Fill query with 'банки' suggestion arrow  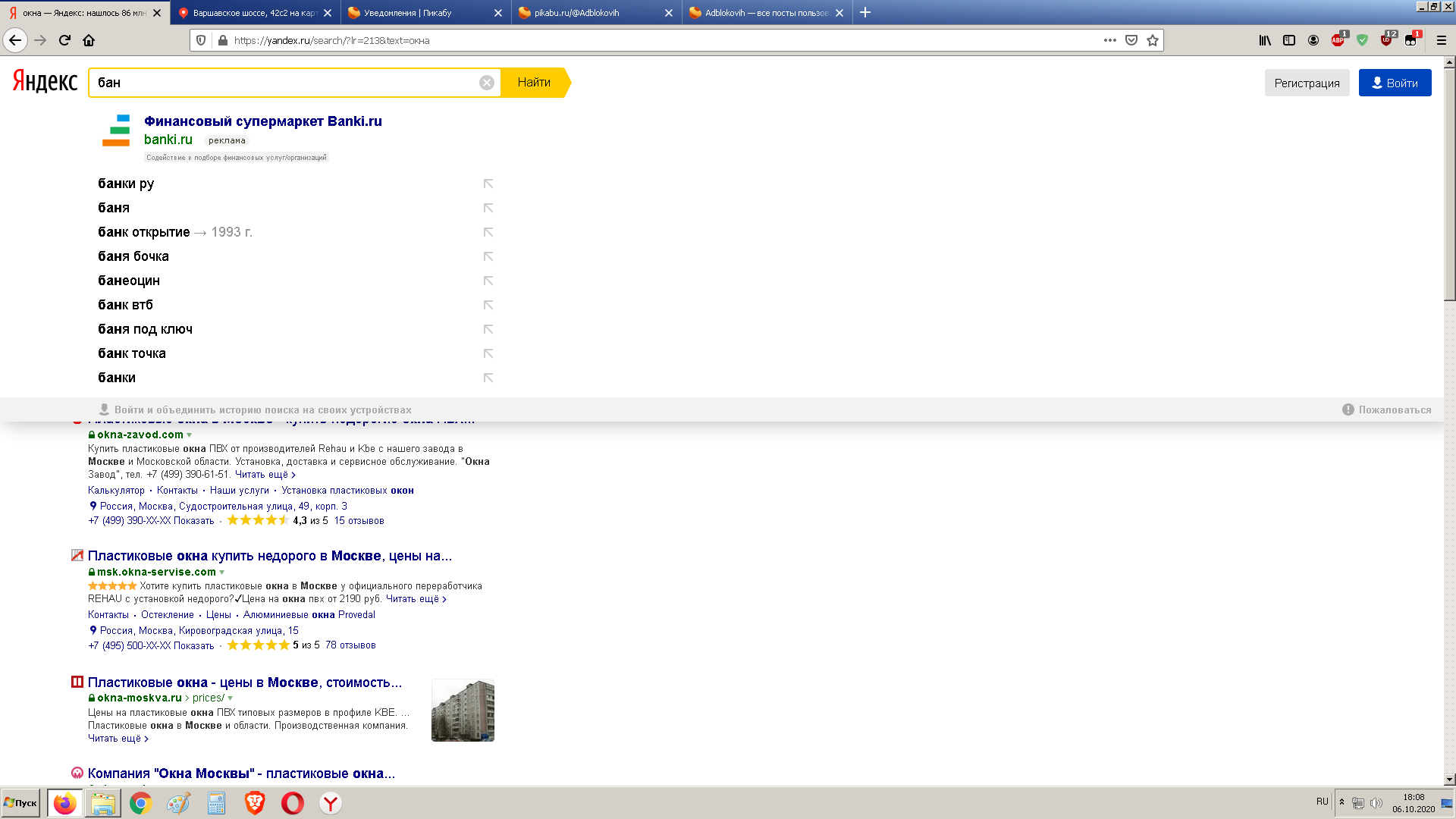[488, 378]
